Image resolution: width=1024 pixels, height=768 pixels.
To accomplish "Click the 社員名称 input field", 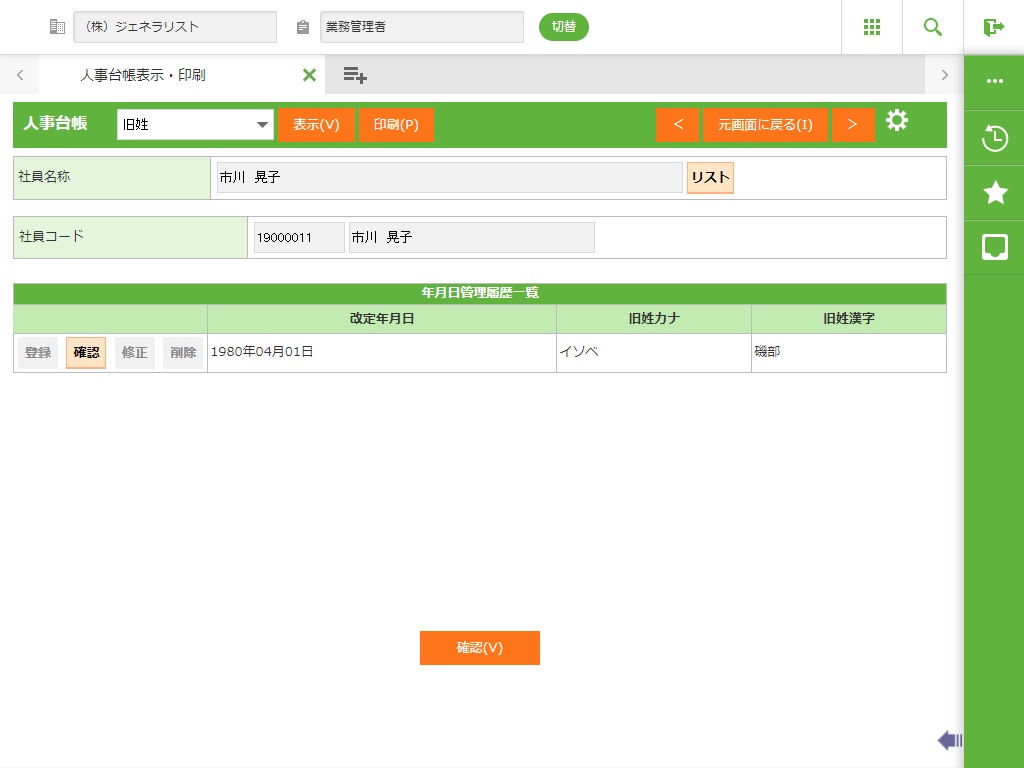I will pos(450,178).
